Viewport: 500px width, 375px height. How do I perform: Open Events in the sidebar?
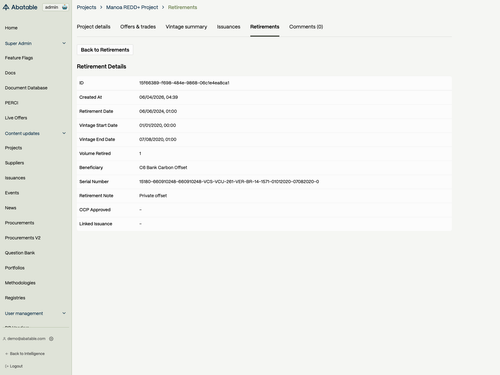[12, 193]
